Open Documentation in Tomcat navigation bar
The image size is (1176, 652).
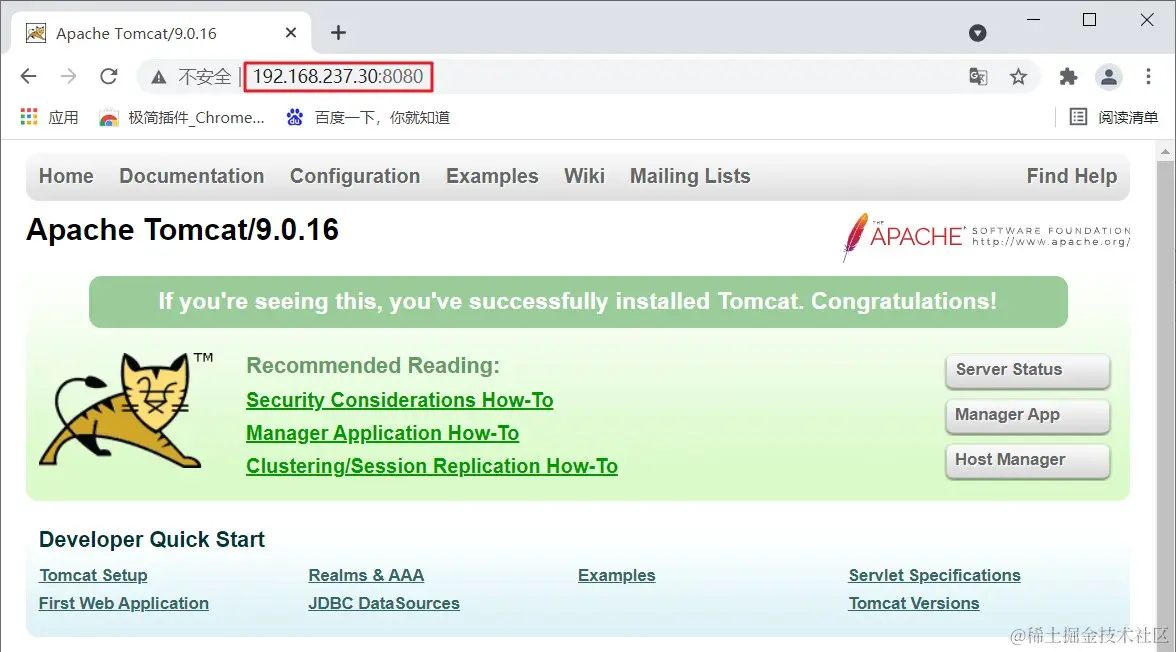point(191,176)
